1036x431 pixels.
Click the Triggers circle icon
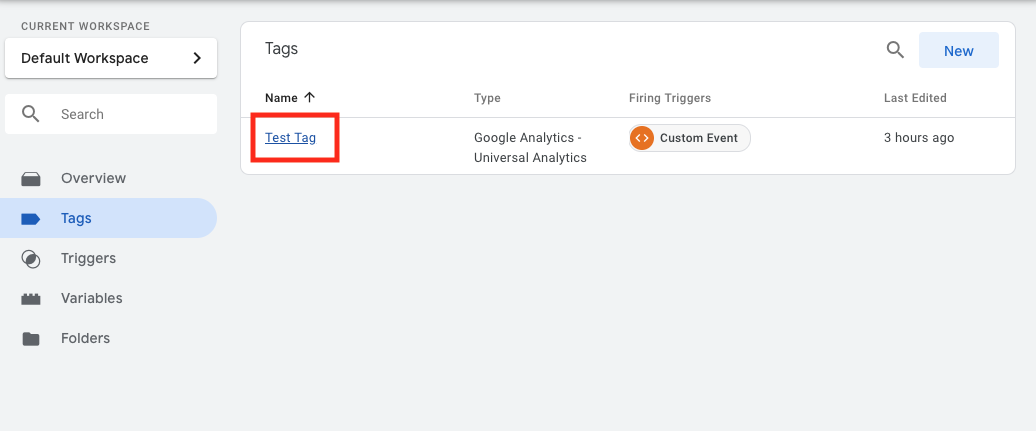(31, 258)
